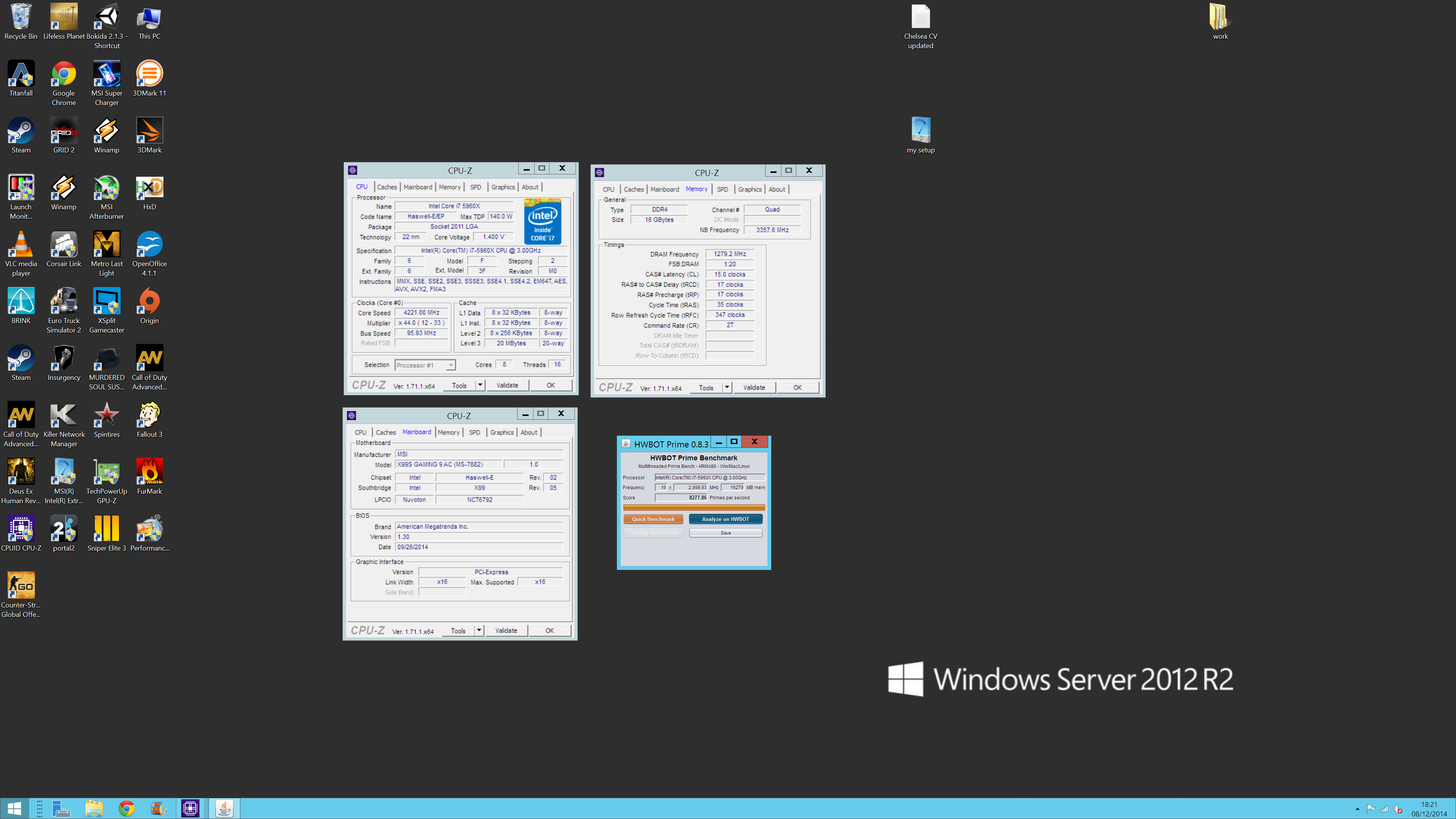Image resolution: width=1456 pixels, height=819 pixels.
Task: Click CPU-Z icon in taskbar
Action: pyautogui.click(x=190, y=809)
